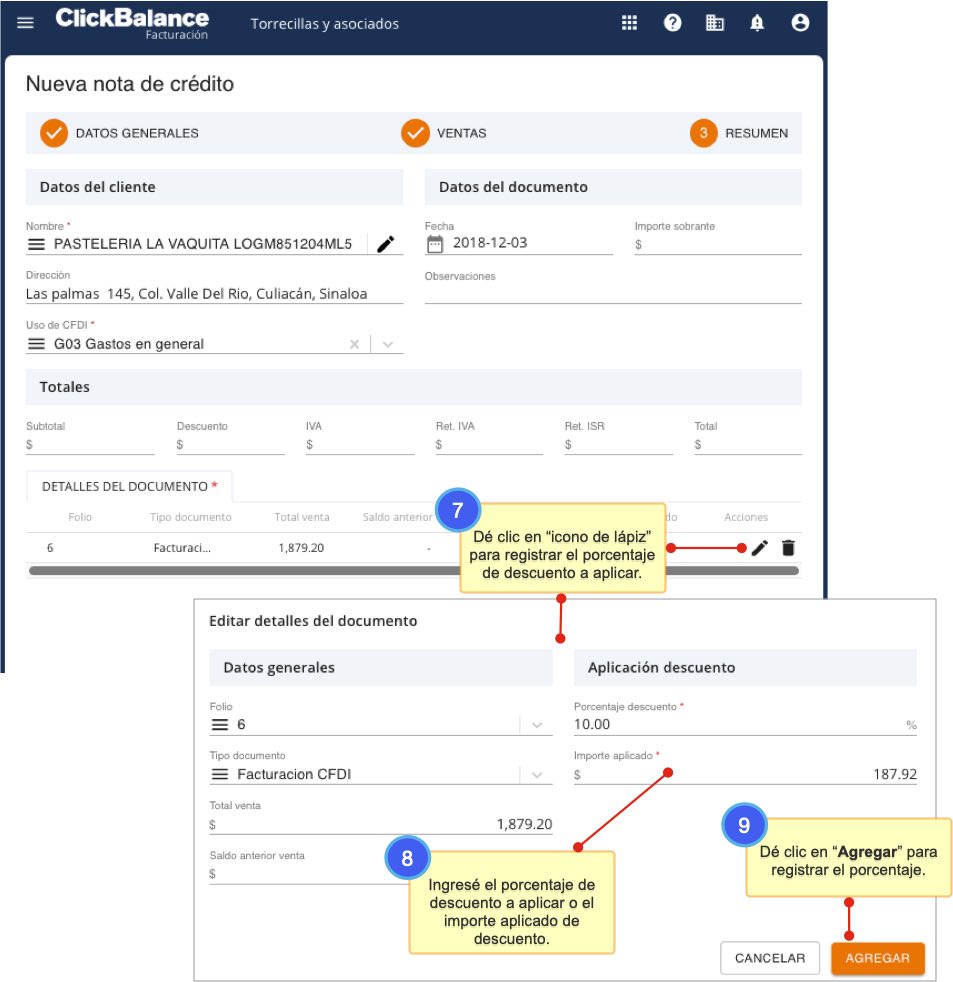Screen dimensions: 953x982
Task: Expand the Tipo documento dropdown
Action: [x=537, y=775]
